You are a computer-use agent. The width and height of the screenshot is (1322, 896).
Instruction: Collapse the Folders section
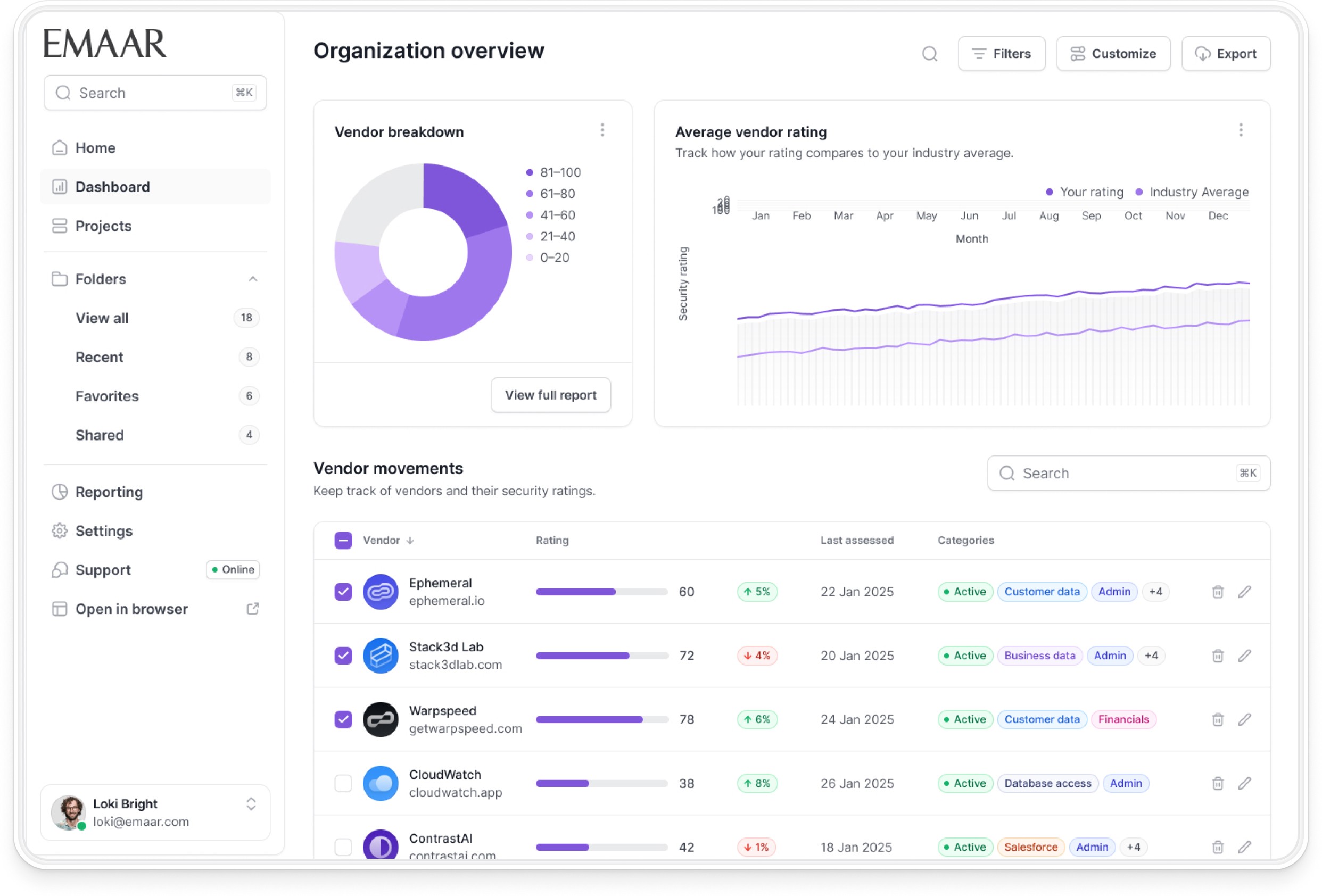(x=253, y=279)
